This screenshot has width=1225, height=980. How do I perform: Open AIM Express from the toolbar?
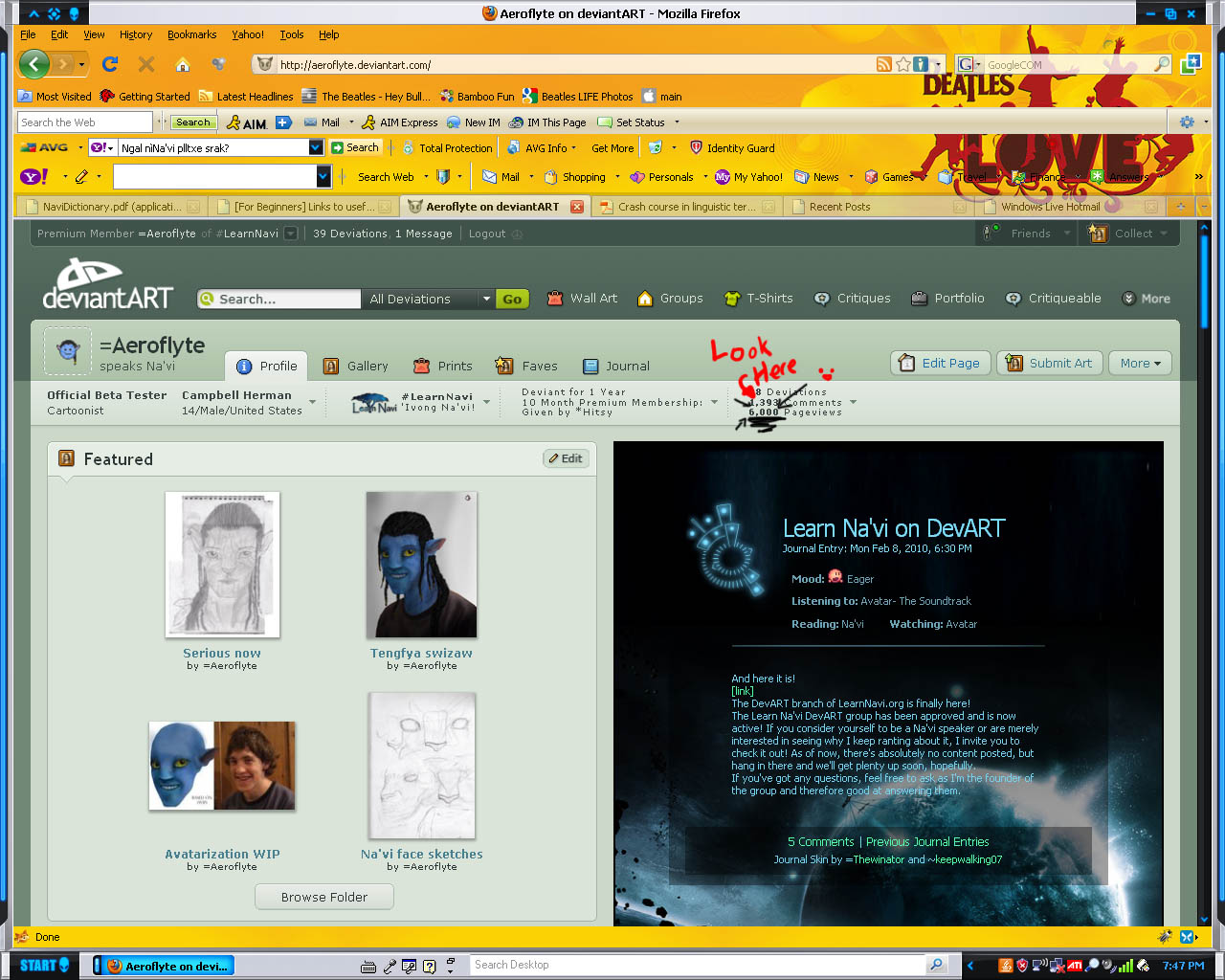tap(400, 122)
